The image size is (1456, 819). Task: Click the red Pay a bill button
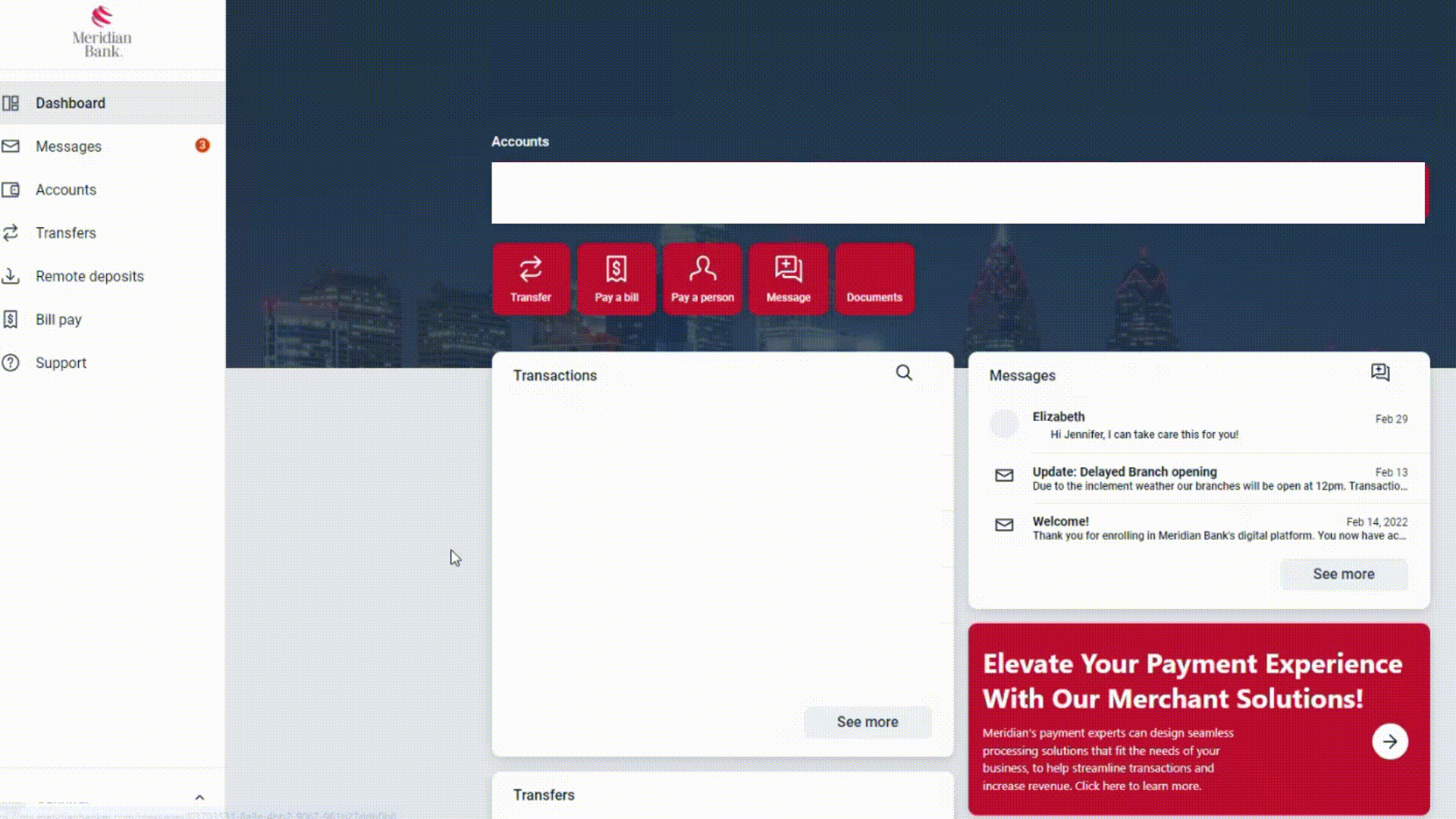pos(617,278)
